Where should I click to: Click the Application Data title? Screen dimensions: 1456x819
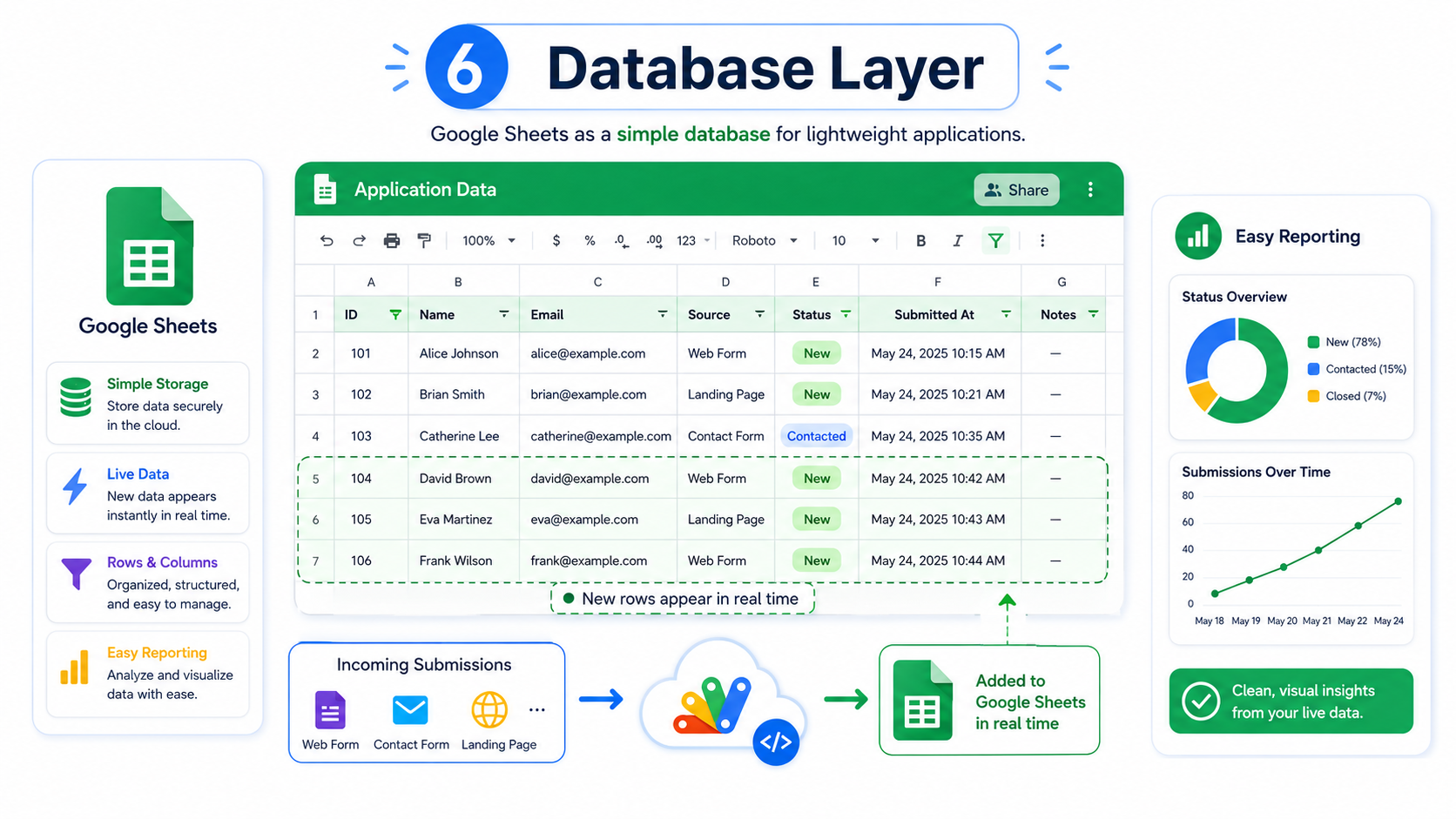[x=425, y=190]
